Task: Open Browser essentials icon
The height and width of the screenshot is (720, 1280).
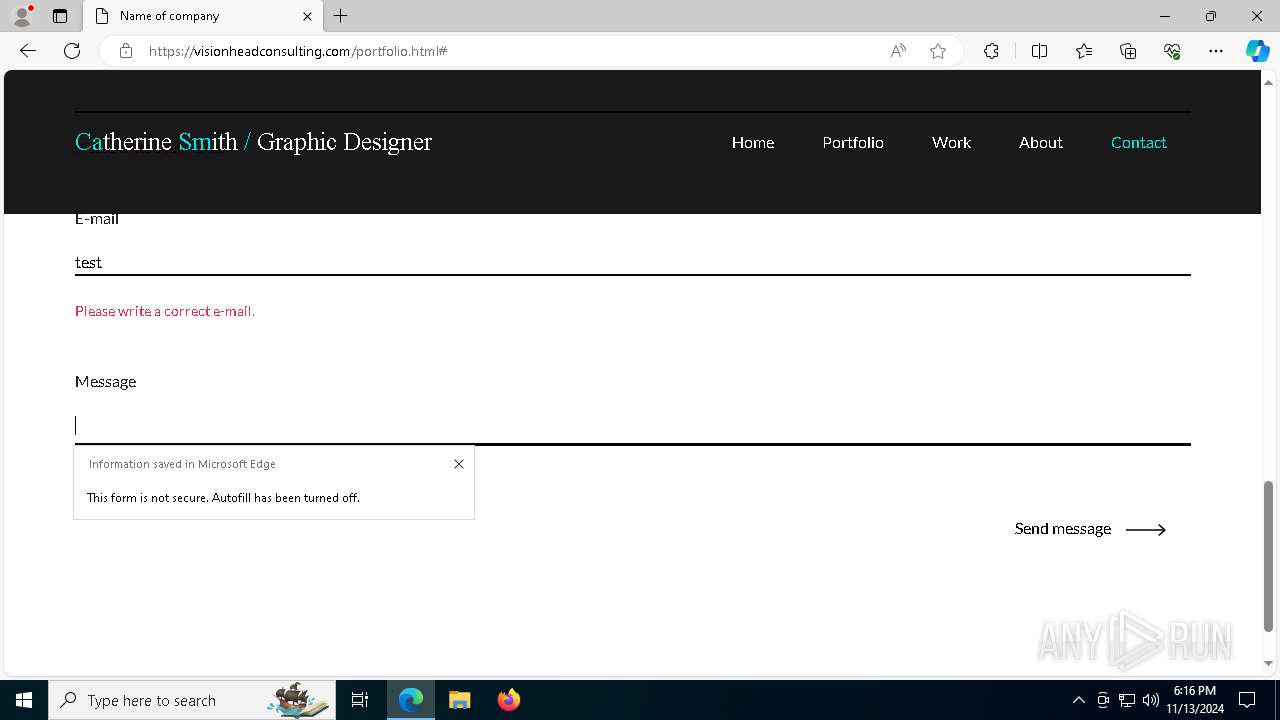Action: (1172, 51)
